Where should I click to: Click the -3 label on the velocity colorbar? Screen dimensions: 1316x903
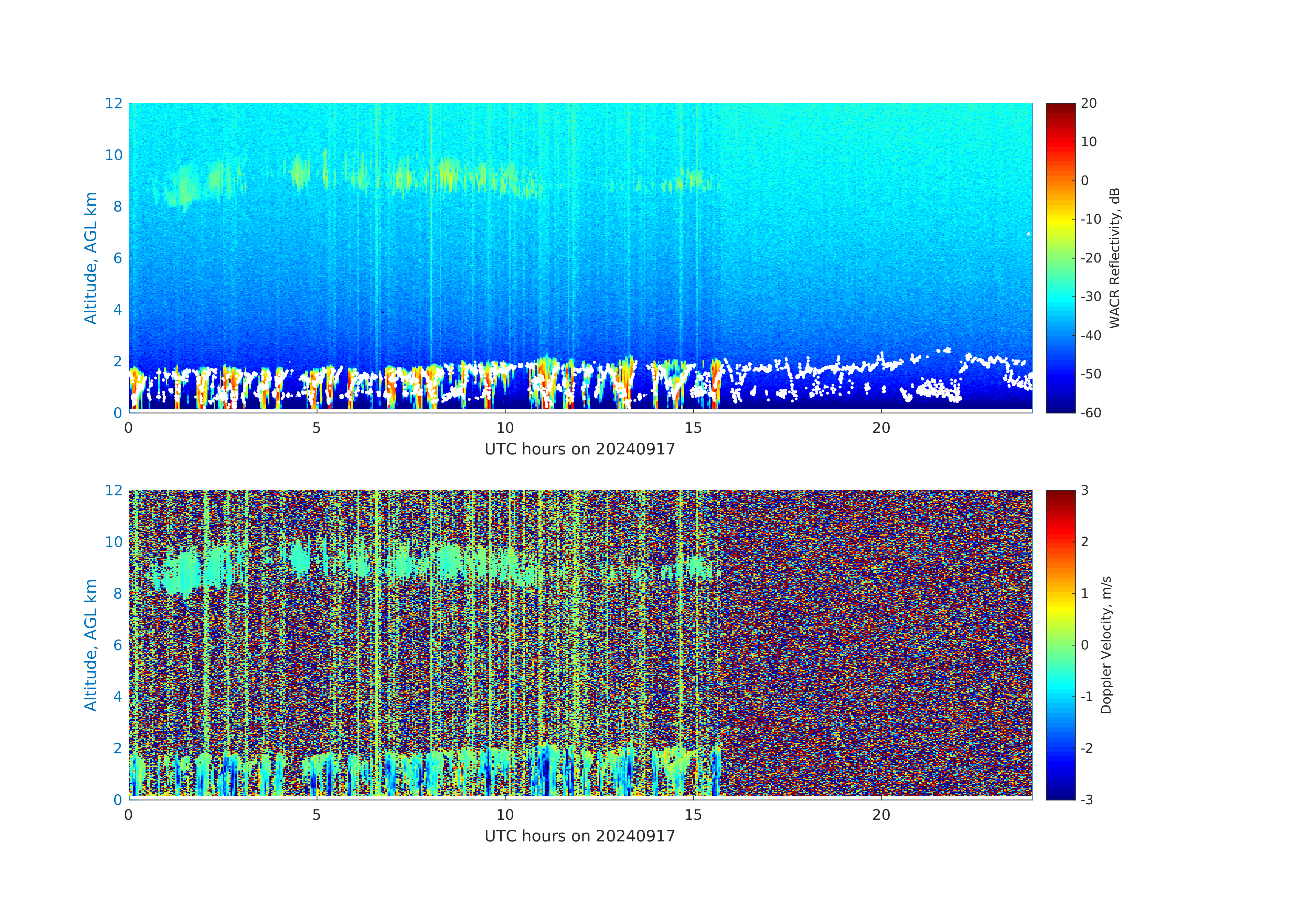[x=1086, y=799]
